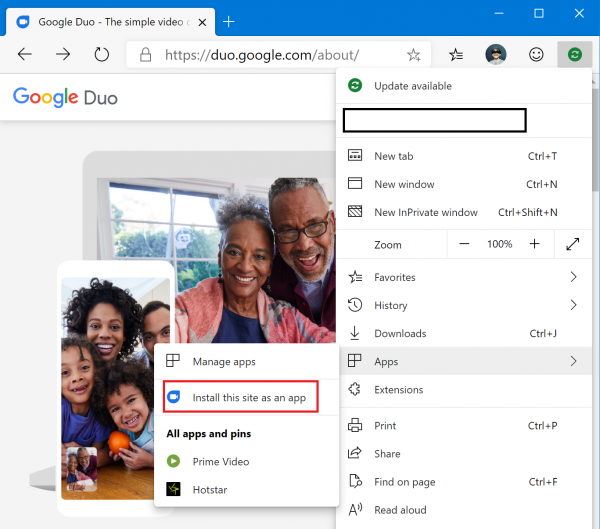Expand the Apps submenu
600x529 pixels.
point(464,361)
